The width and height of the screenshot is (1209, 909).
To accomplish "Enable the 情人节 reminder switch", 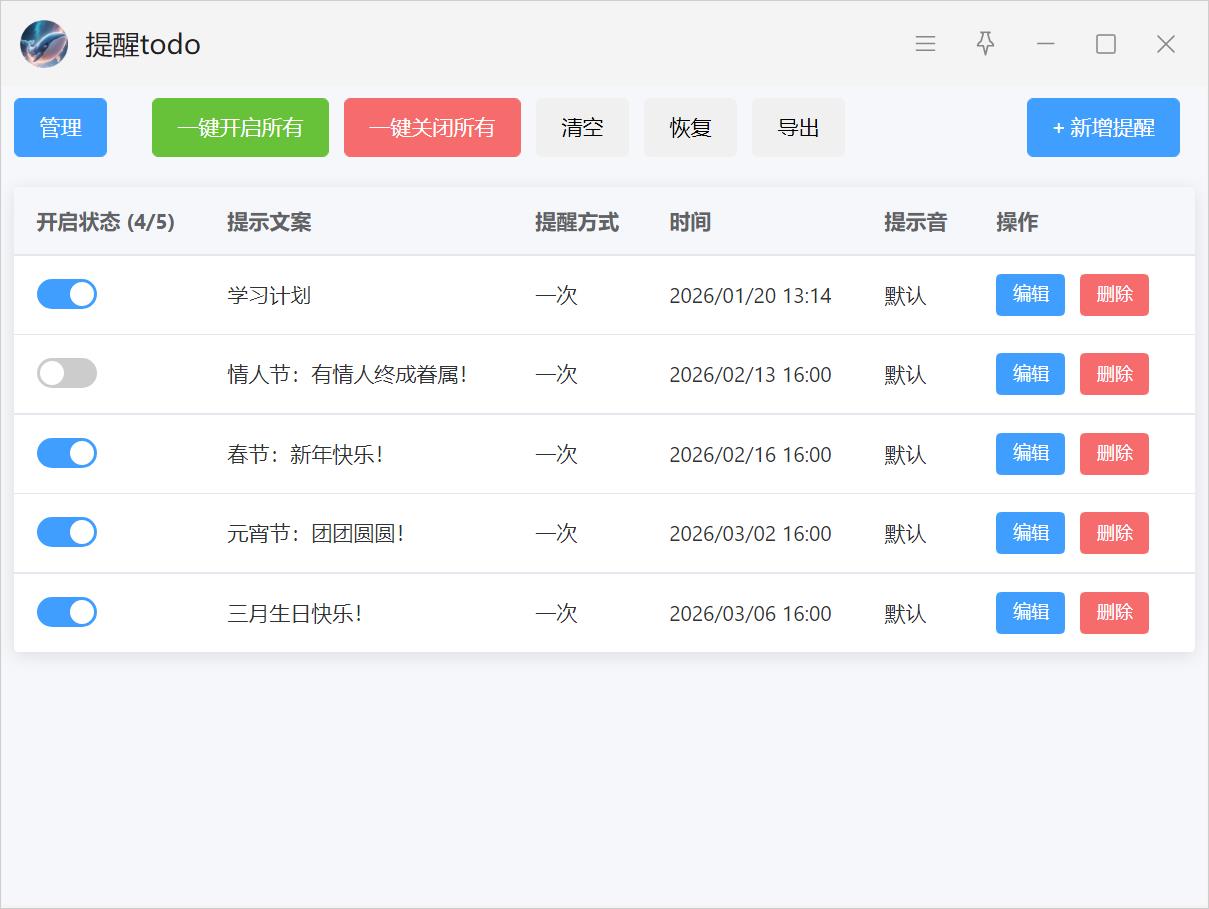I will click(x=67, y=374).
